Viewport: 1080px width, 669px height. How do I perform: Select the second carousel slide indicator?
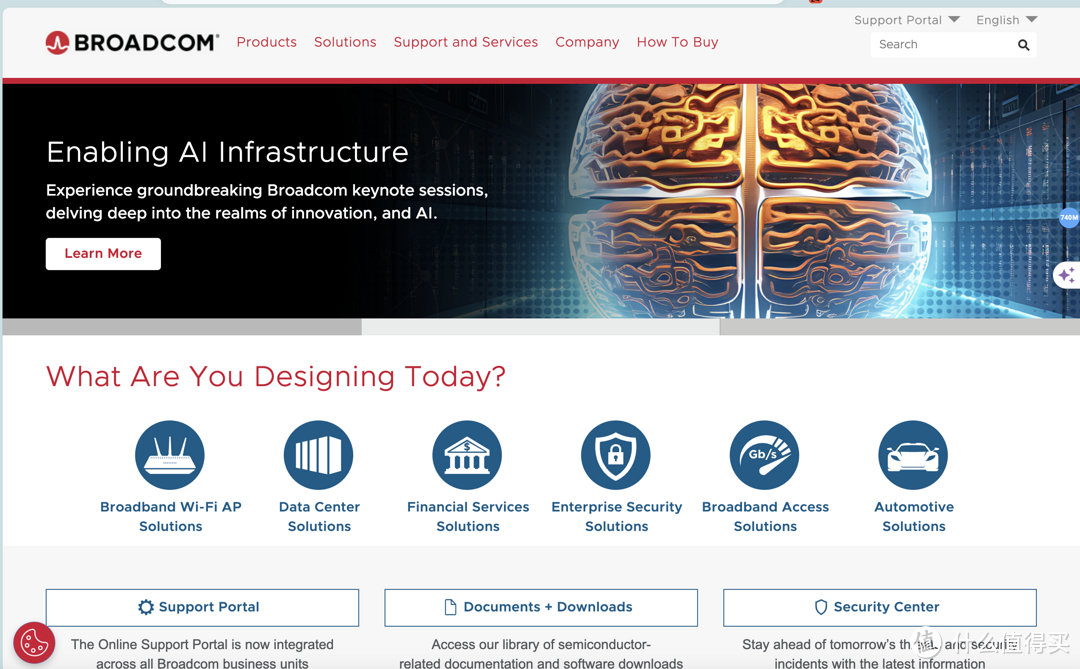pos(541,327)
